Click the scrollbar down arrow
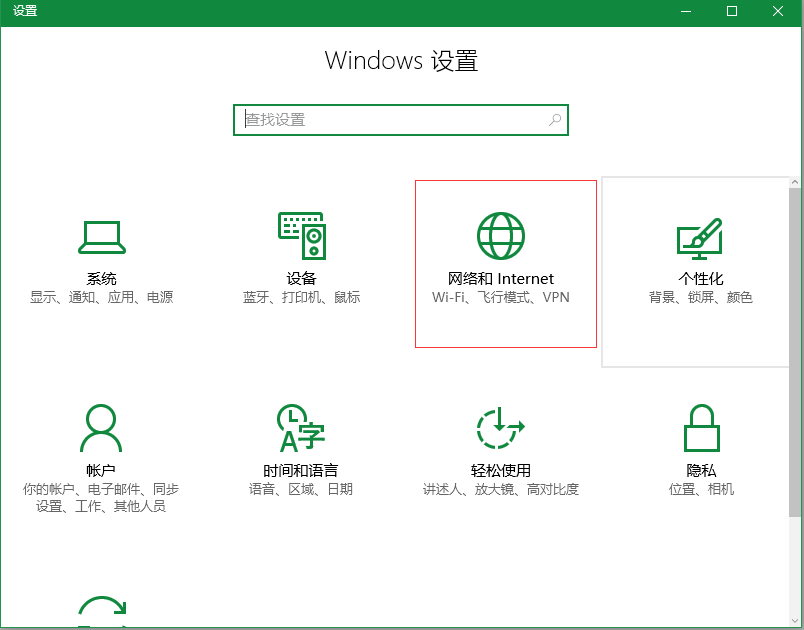Image resolution: width=804 pixels, height=630 pixels. click(x=795, y=621)
